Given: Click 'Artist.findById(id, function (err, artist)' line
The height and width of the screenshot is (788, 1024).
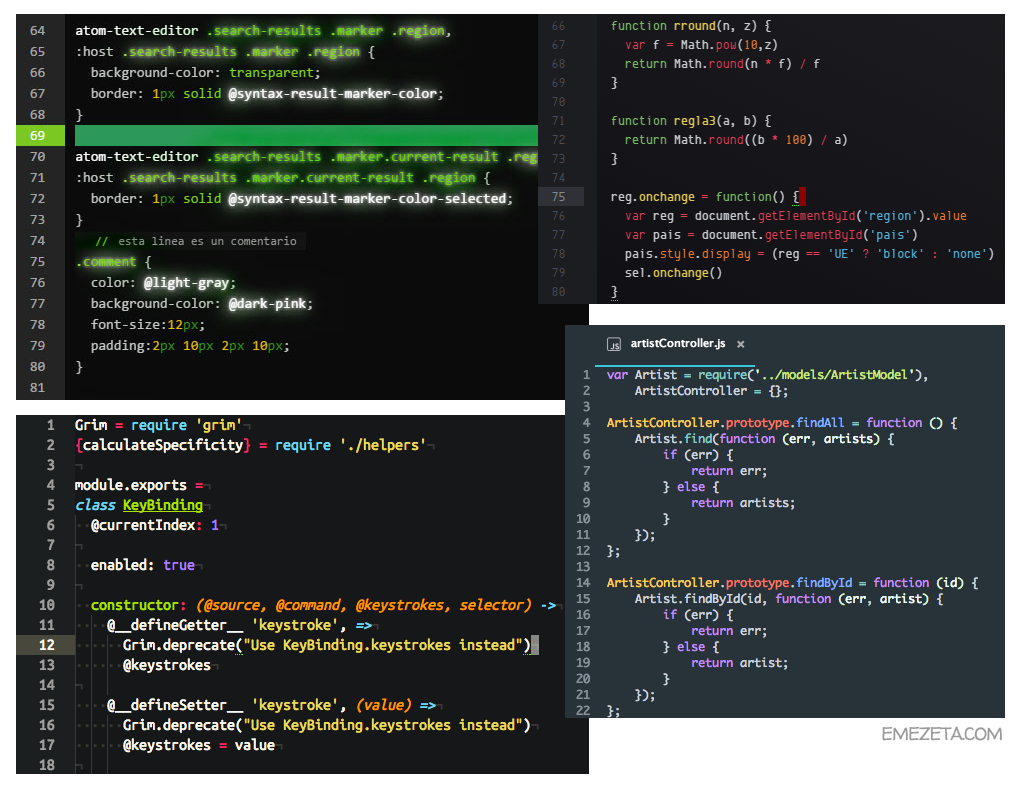Looking at the screenshot, I should 789,599.
